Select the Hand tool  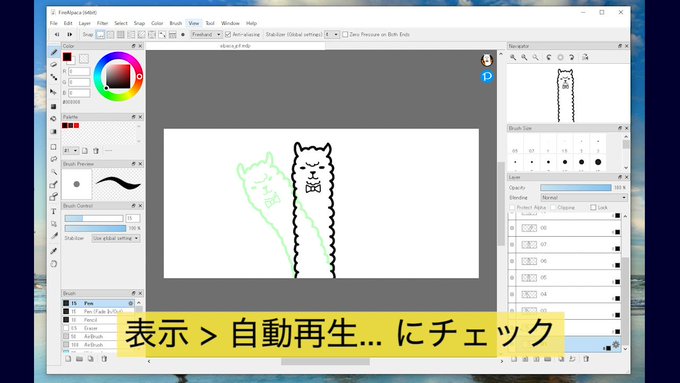54,264
